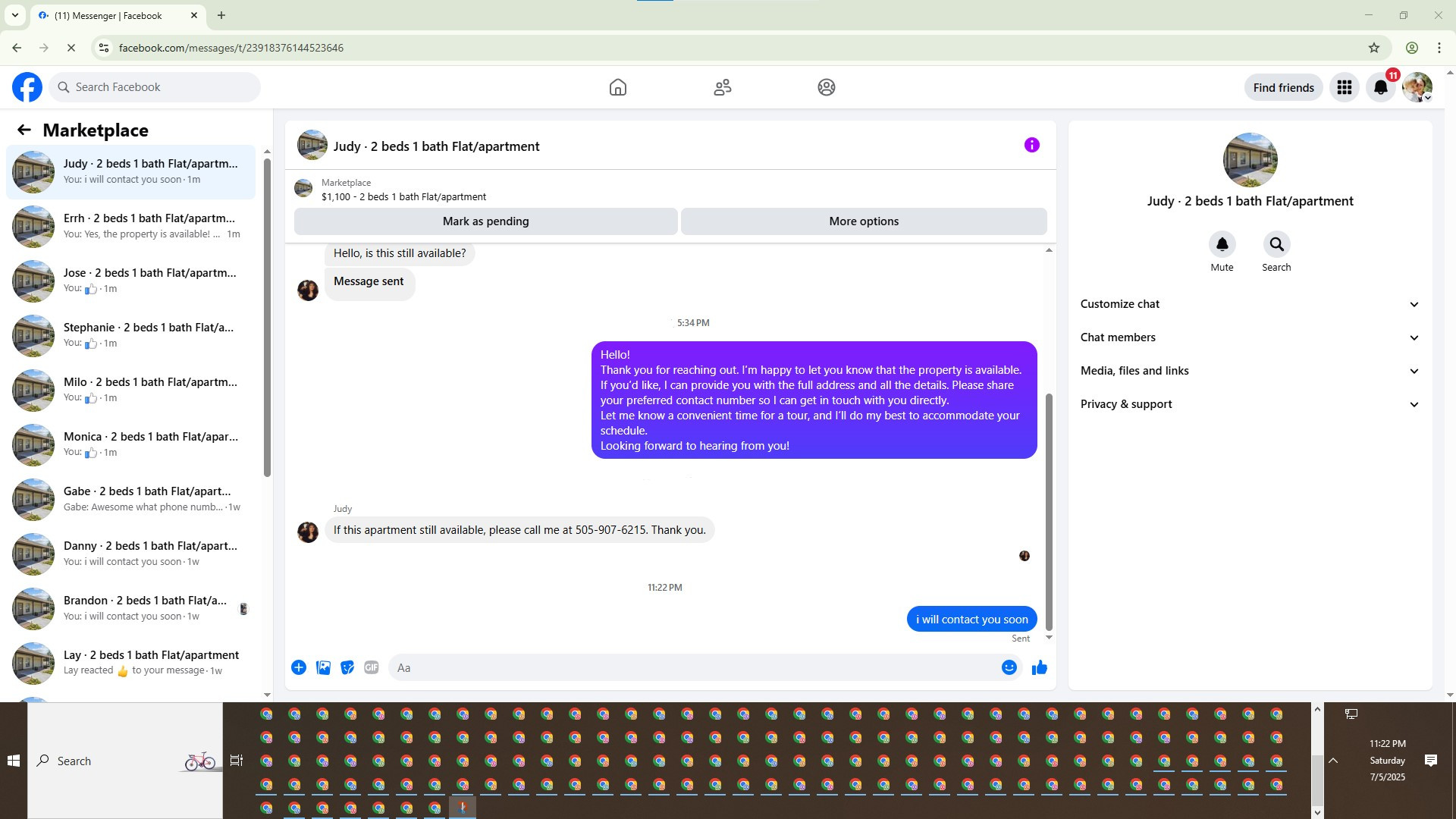
Task: Open the Friends icon in top navigation
Action: 722,87
